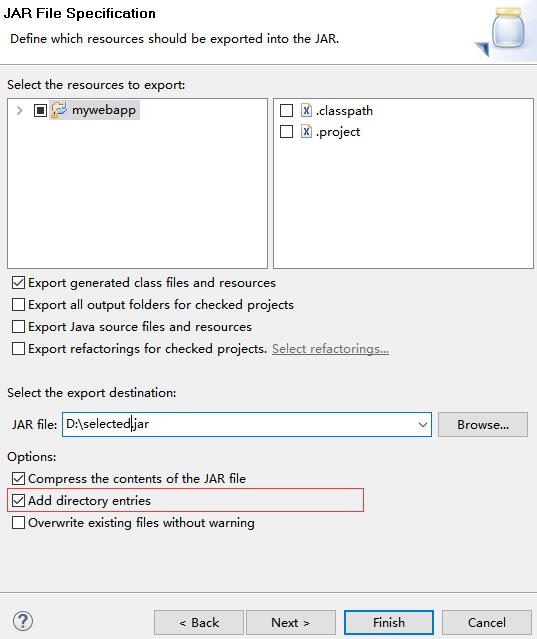The height and width of the screenshot is (639, 537).
Task: Enable Export Java source files and resources
Action: point(18,326)
